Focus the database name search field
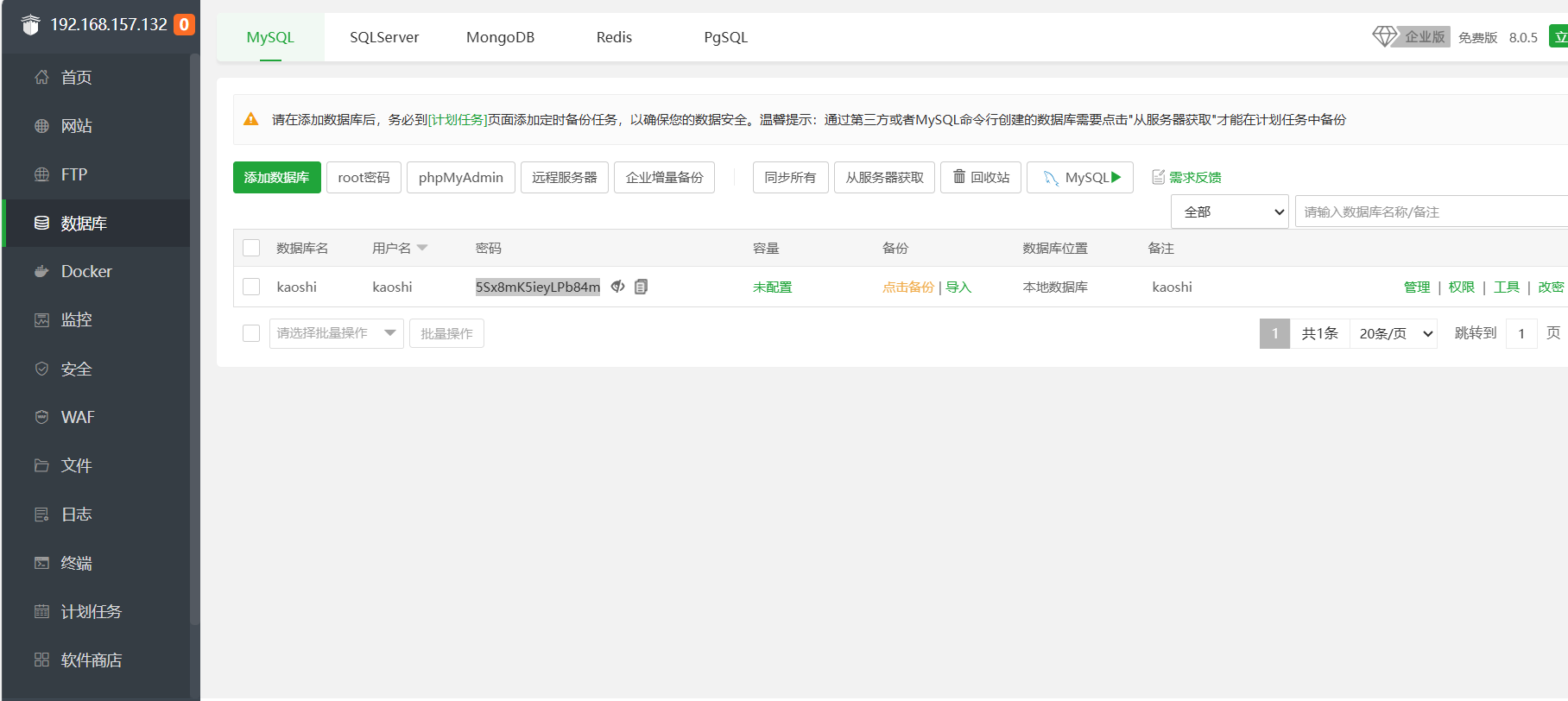 tap(1432, 212)
